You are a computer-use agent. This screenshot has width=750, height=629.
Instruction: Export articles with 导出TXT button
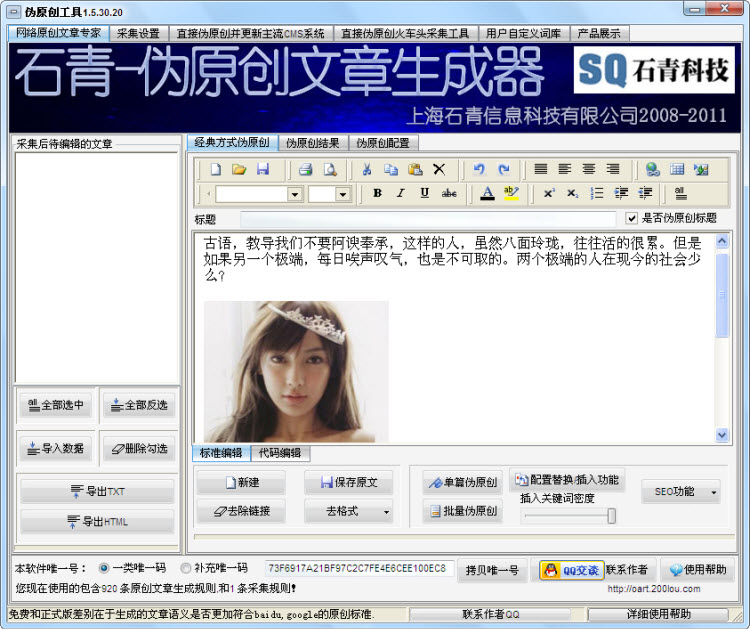[97, 491]
